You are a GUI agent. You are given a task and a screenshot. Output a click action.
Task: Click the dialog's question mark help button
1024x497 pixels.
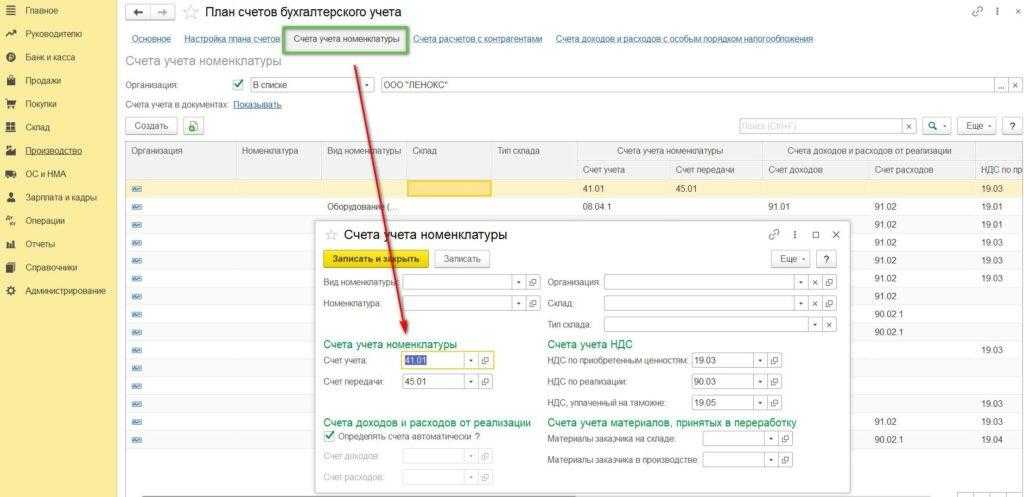pyautogui.click(x=826, y=259)
